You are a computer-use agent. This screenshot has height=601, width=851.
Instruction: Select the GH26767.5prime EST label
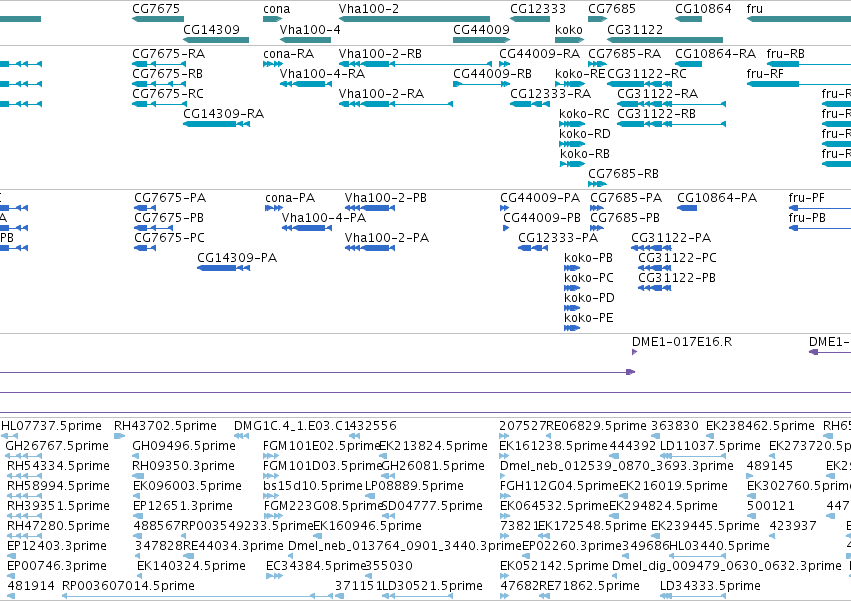[x=57, y=446]
